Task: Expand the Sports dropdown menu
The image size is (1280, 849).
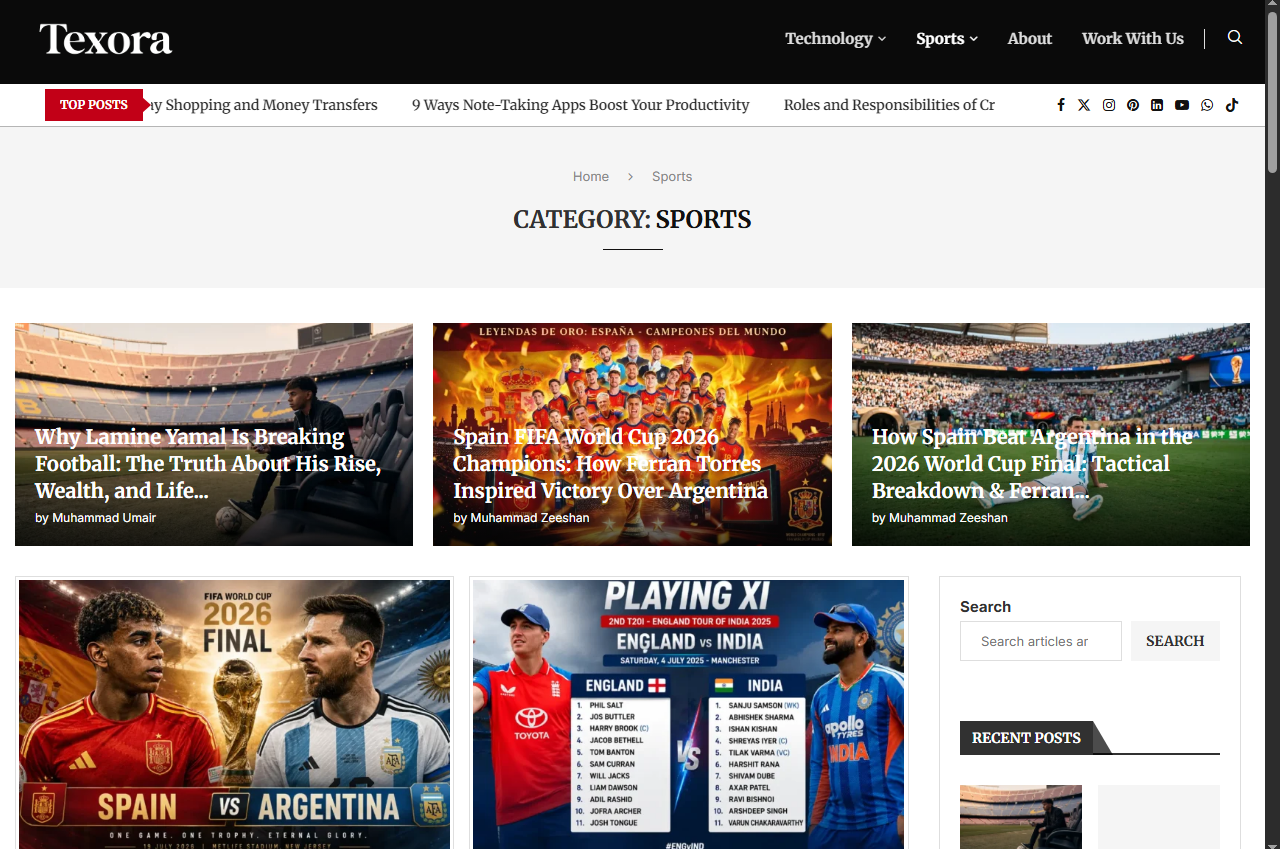Action: coord(947,39)
